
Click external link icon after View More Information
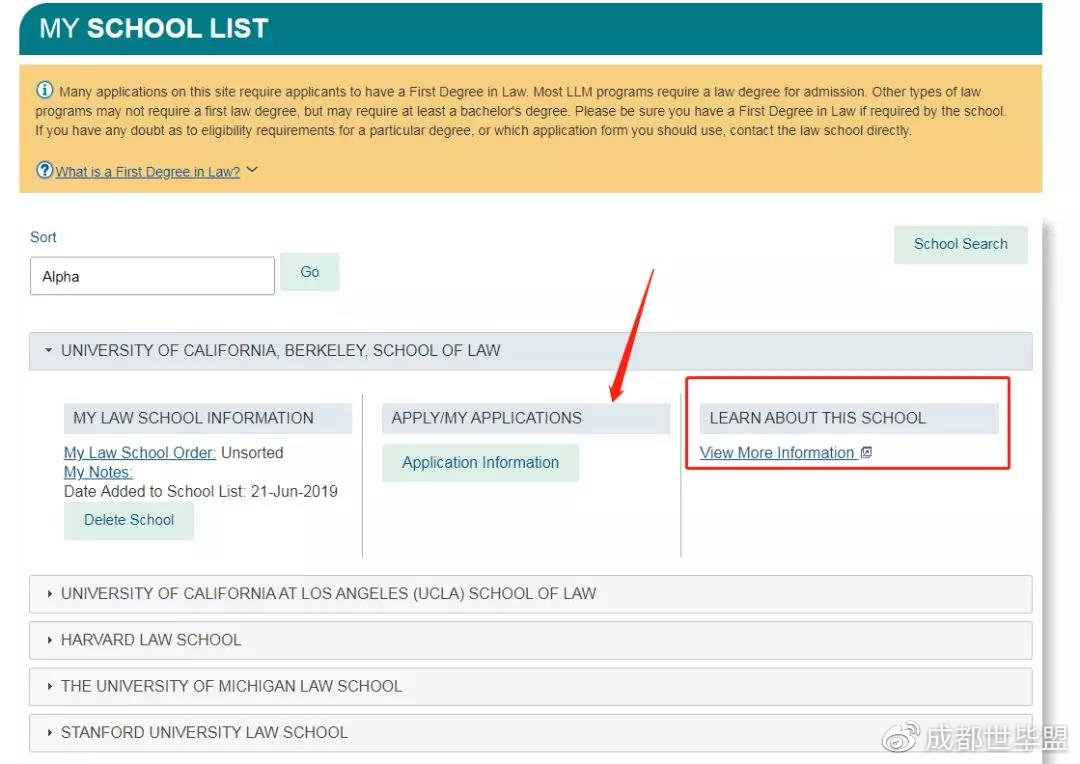(866, 453)
